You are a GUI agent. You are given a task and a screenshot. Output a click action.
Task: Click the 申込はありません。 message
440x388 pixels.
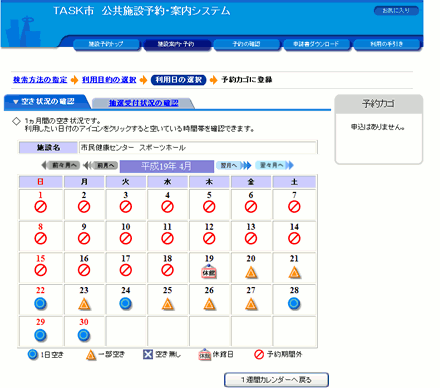(378, 127)
